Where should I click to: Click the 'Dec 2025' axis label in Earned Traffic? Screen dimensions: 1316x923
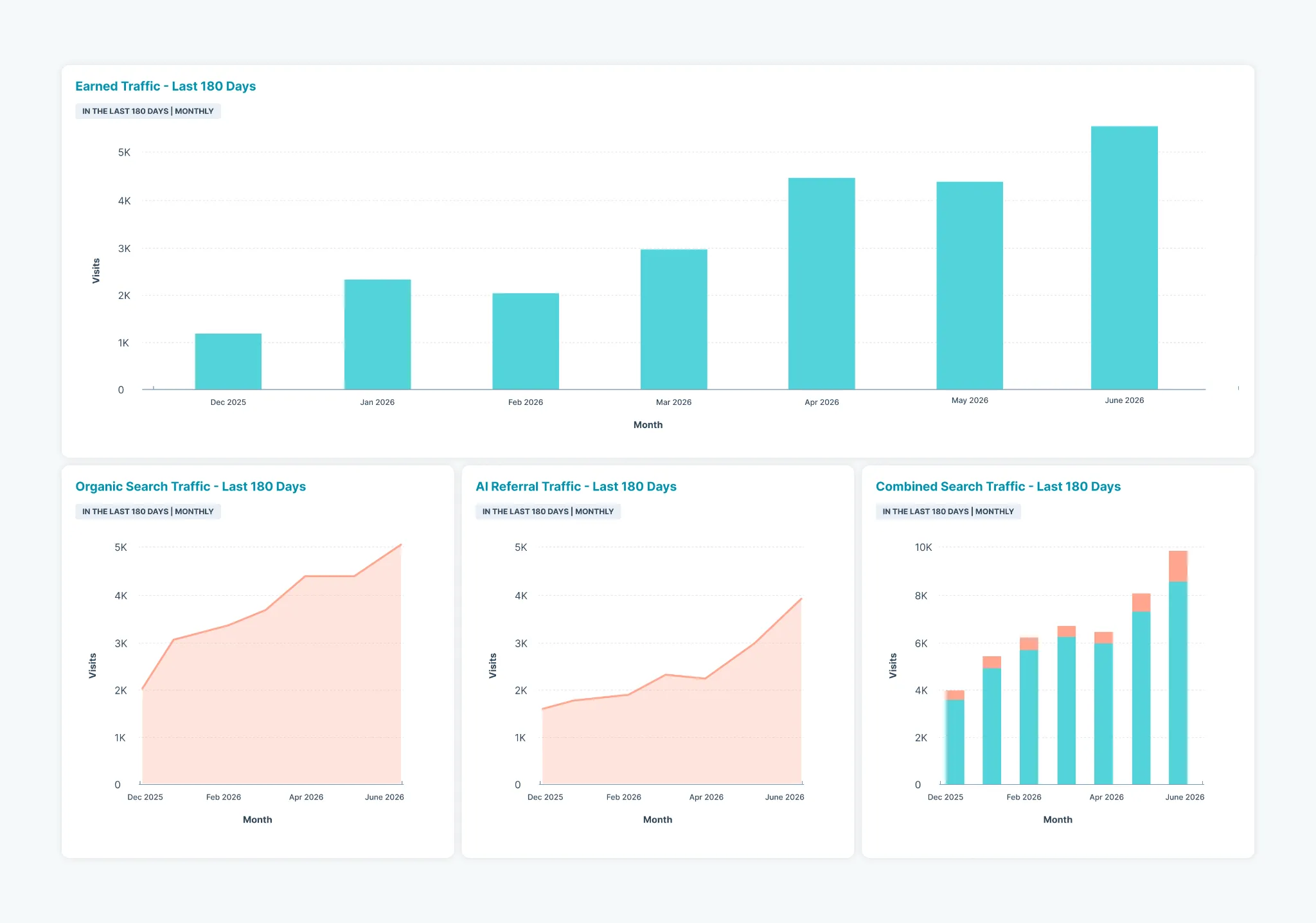point(228,402)
